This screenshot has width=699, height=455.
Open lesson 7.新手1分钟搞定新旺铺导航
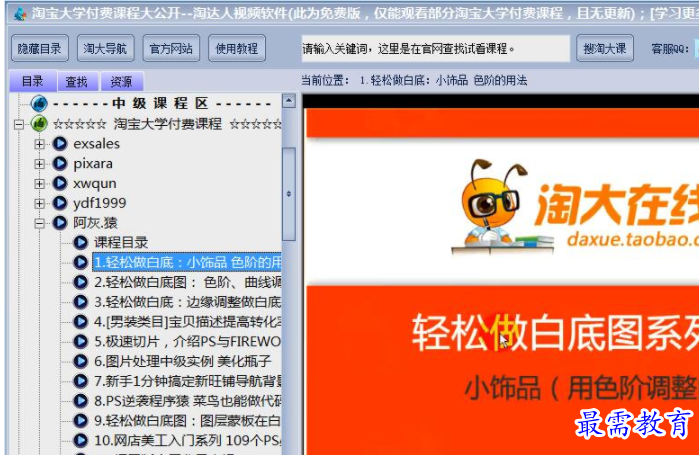(x=188, y=381)
